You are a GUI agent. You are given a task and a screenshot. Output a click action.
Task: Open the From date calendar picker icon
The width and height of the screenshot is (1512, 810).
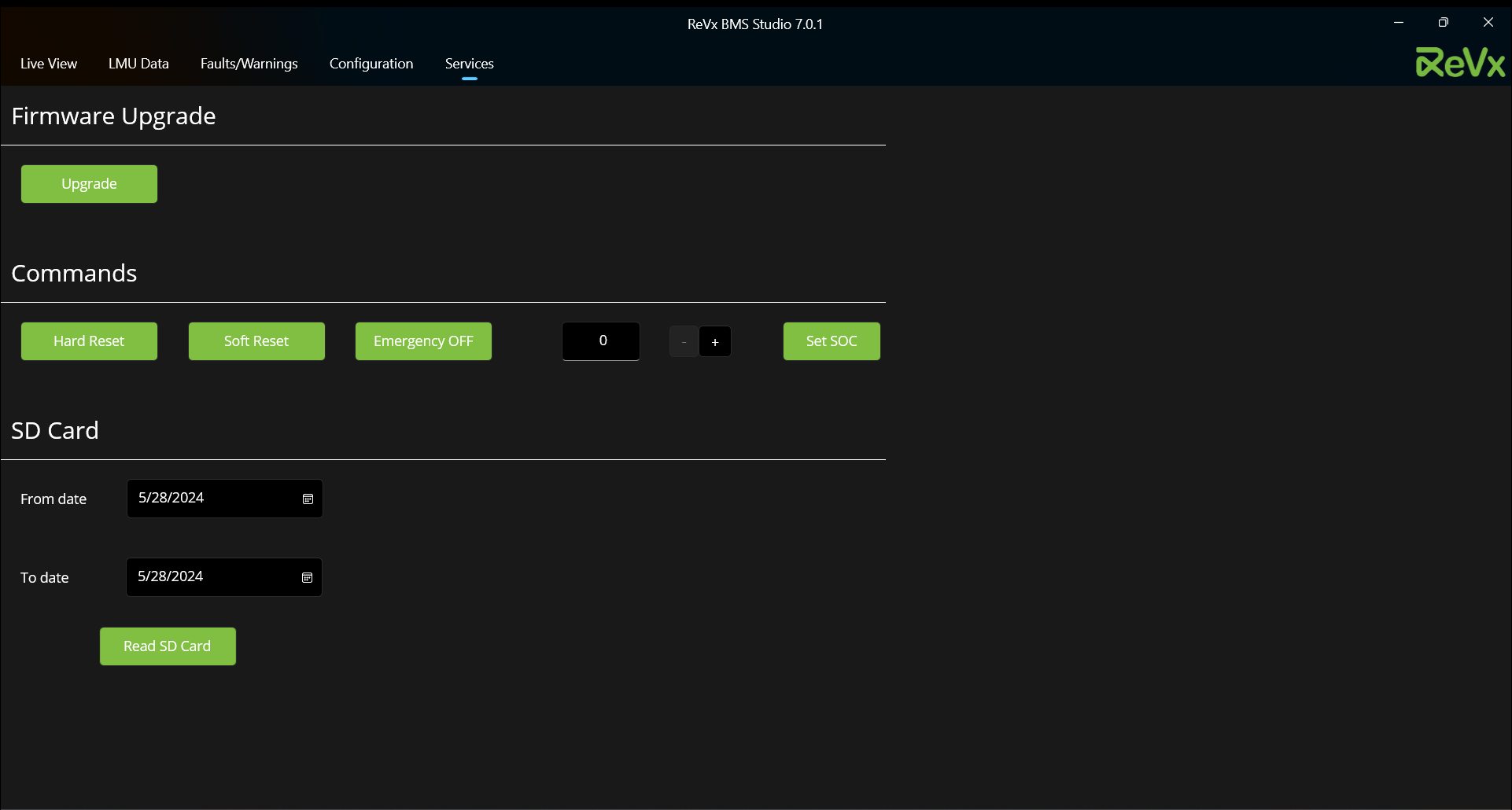(308, 499)
